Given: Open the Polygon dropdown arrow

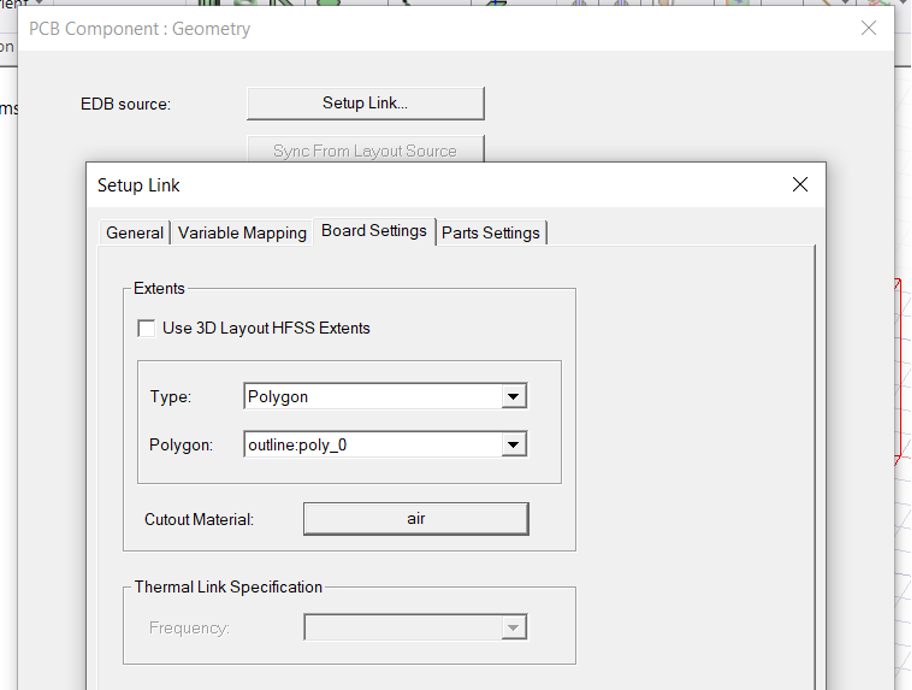Looking at the screenshot, I should [513, 445].
